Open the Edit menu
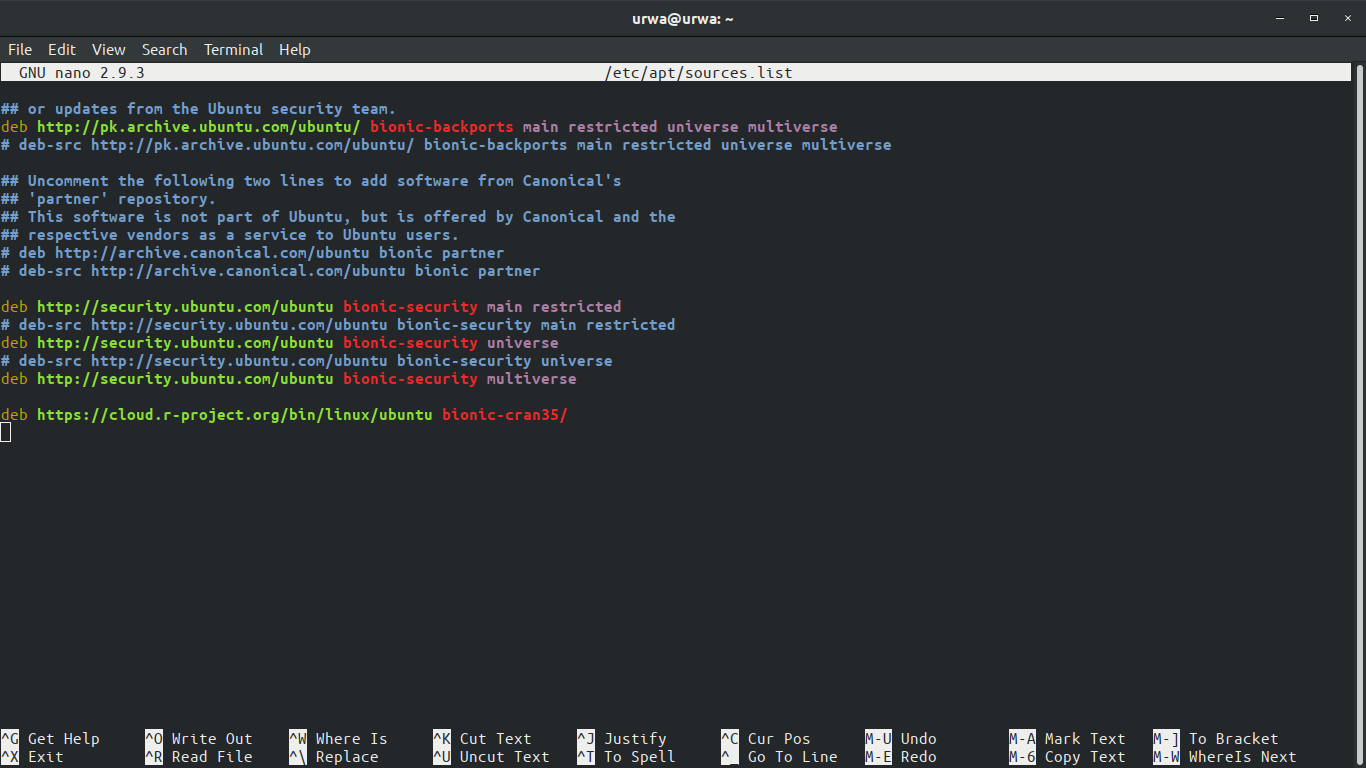Image resolution: width=1366 pixels, height=768 pixels. 62,49
